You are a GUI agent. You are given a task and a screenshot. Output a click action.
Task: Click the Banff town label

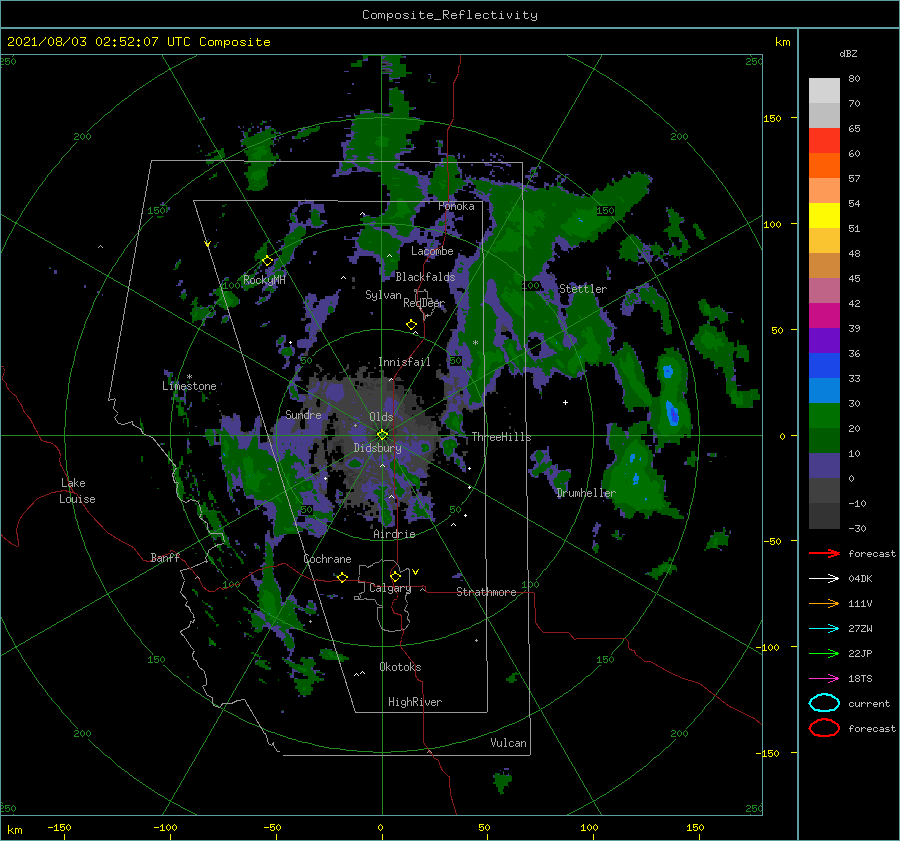click(165, 557)
